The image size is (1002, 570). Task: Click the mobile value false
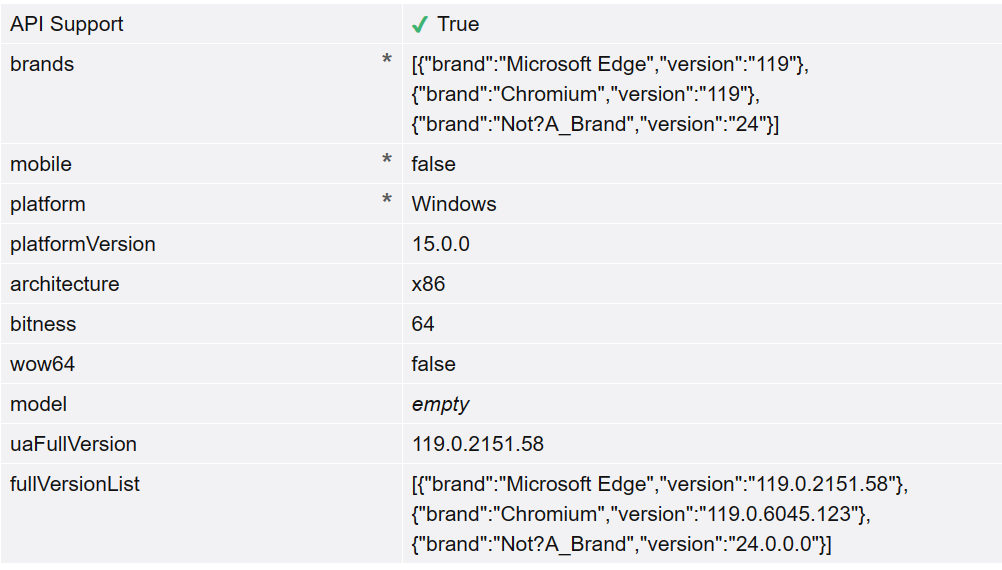coord(433,164)
